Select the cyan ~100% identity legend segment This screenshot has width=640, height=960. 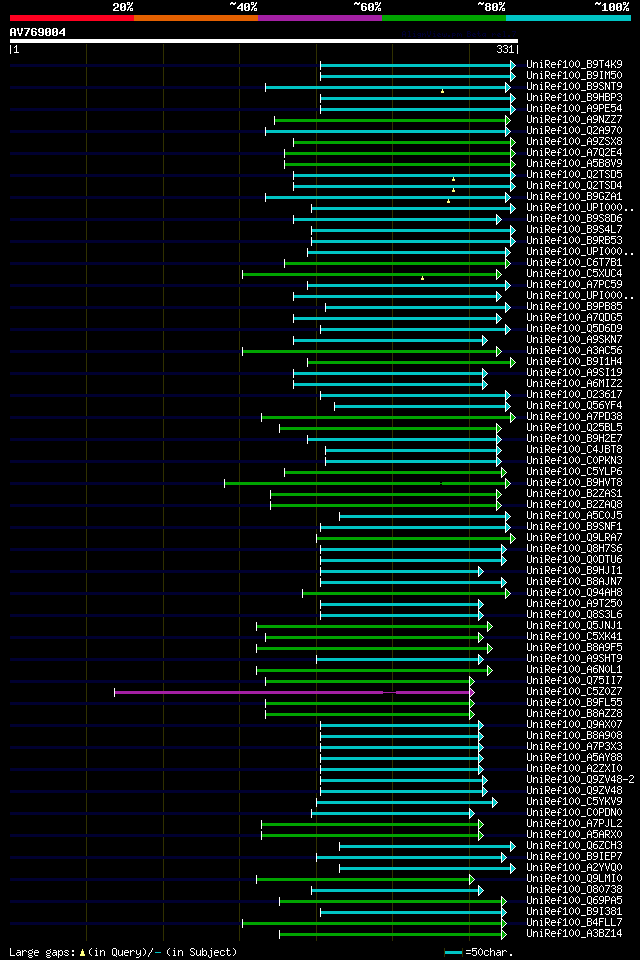pyautogui.click(x=568, y=18)
